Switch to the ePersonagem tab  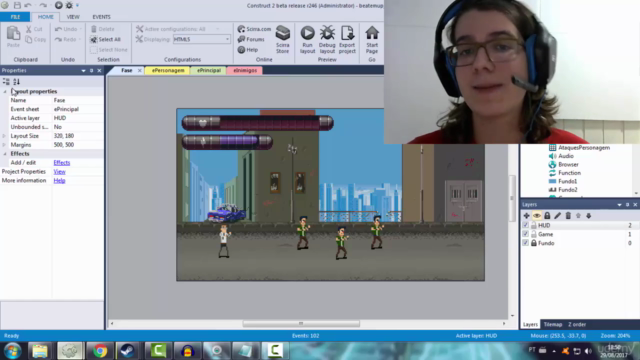168,70
